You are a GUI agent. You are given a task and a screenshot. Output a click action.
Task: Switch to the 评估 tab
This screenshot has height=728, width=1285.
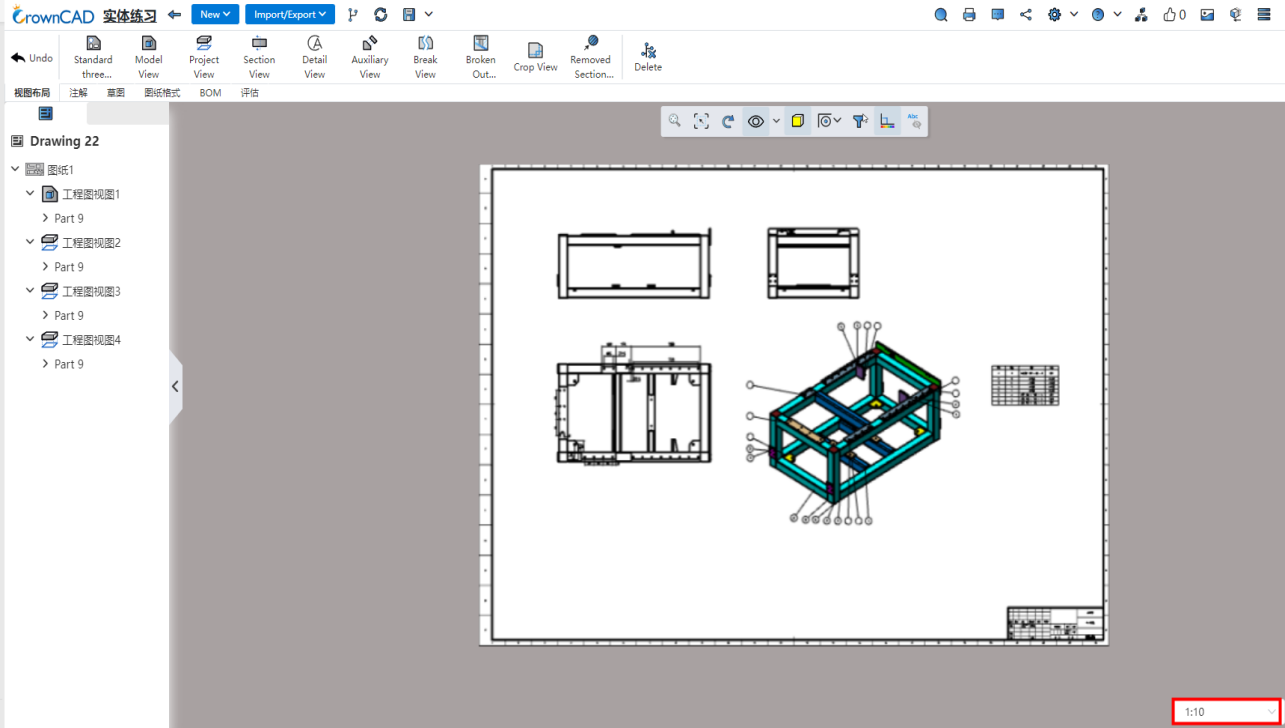click(x=250, y=93)
